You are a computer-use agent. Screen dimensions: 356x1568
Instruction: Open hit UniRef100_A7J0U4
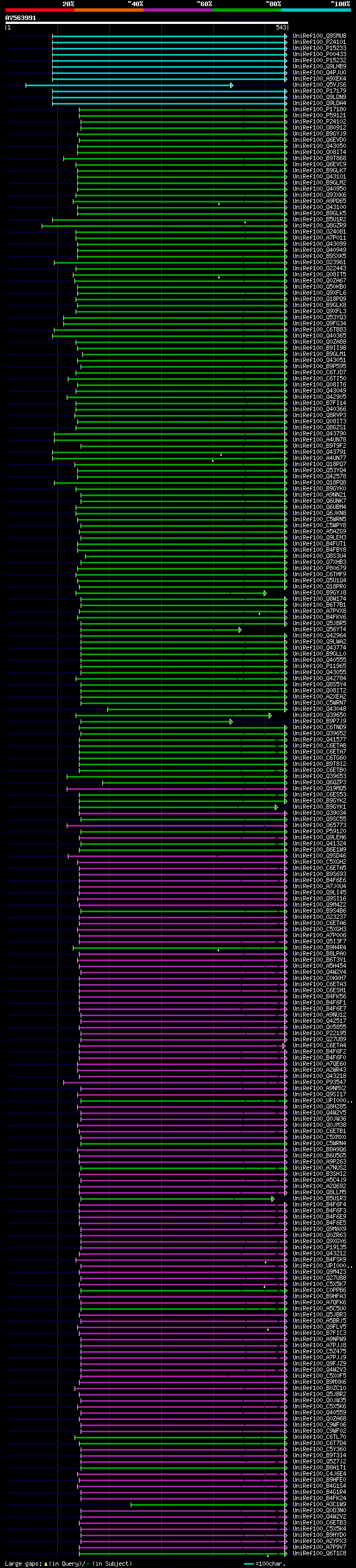[x=319, y=886]
